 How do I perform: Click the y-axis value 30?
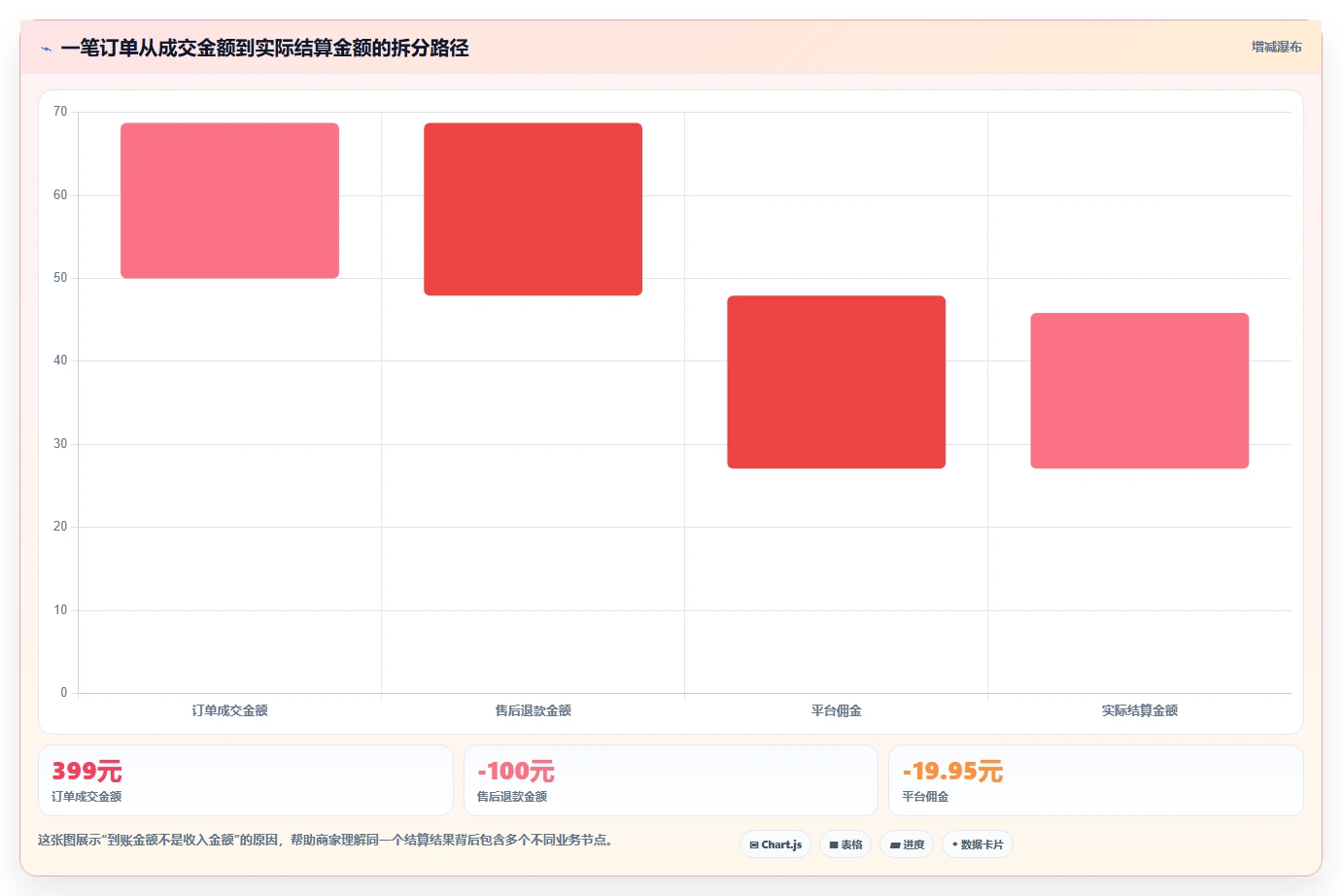point(60,444)
